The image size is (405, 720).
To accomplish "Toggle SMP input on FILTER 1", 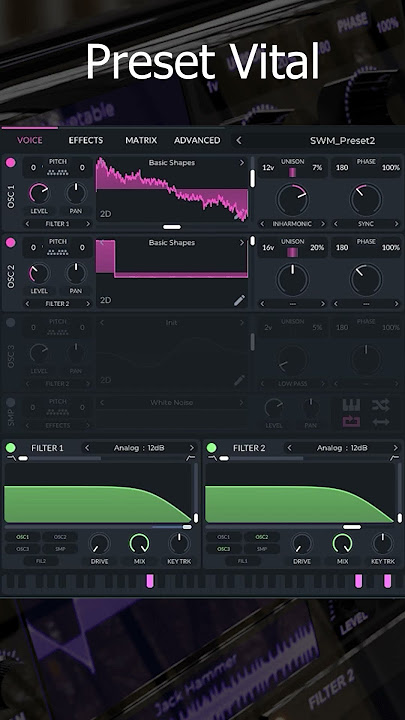I will pos(60,549).
